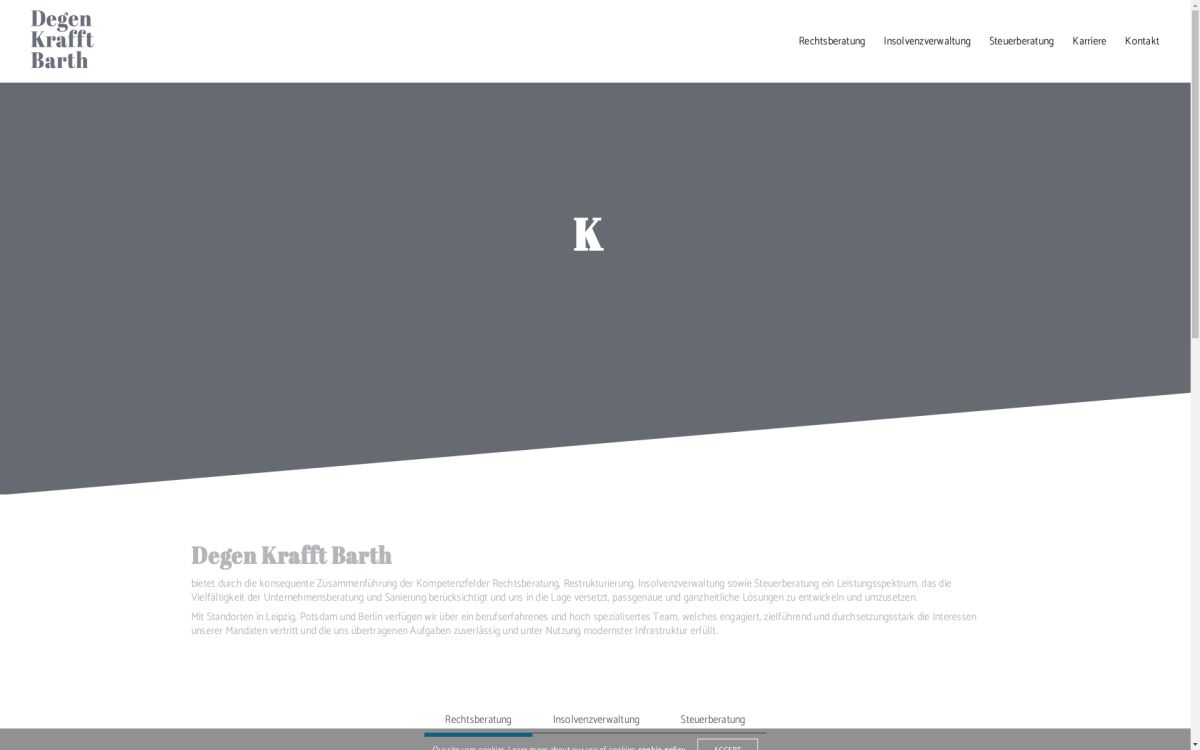1200x750 pixels.
Task: Select Kontakt in the top navigation
Action: click(1141, 41)
